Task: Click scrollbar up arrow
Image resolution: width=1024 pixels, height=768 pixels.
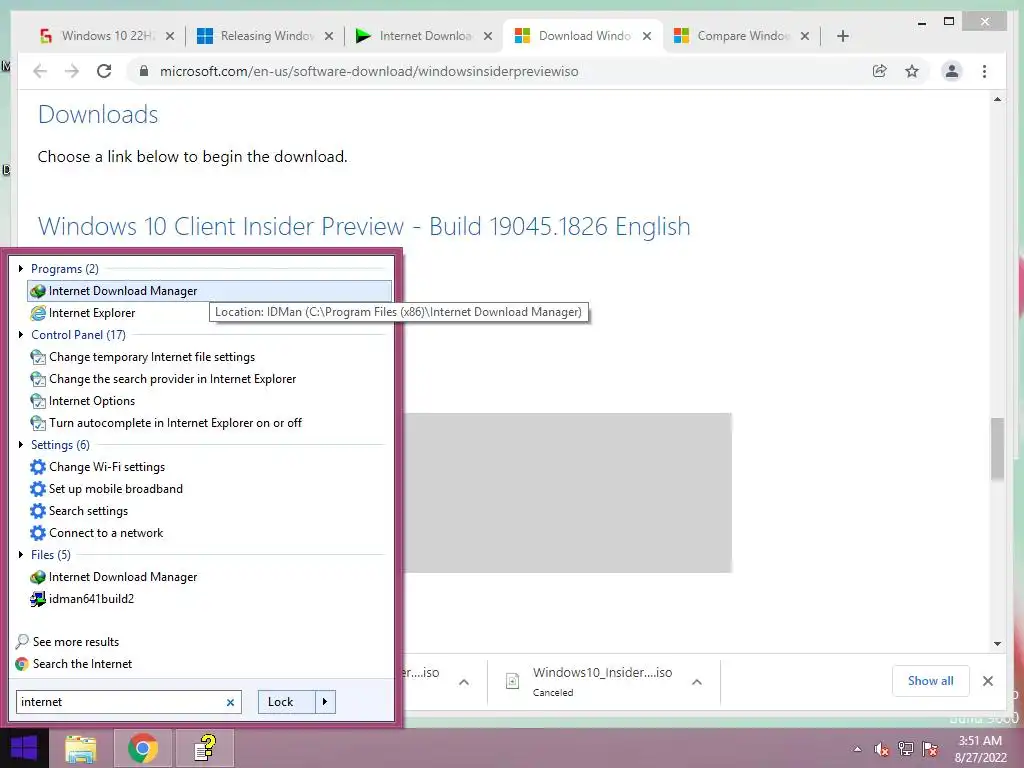Action: tap(997, 99)
